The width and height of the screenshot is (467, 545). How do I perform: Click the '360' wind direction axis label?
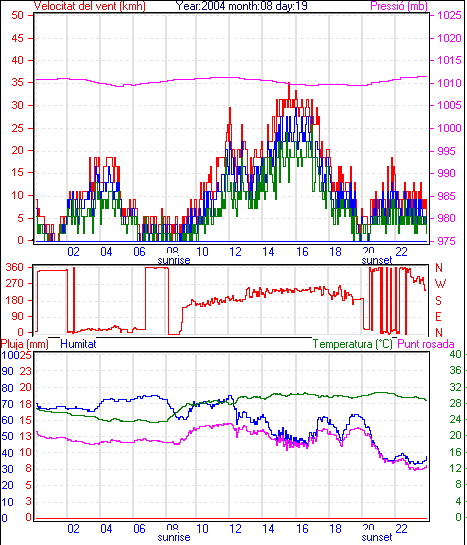click(x=15, y=268)
